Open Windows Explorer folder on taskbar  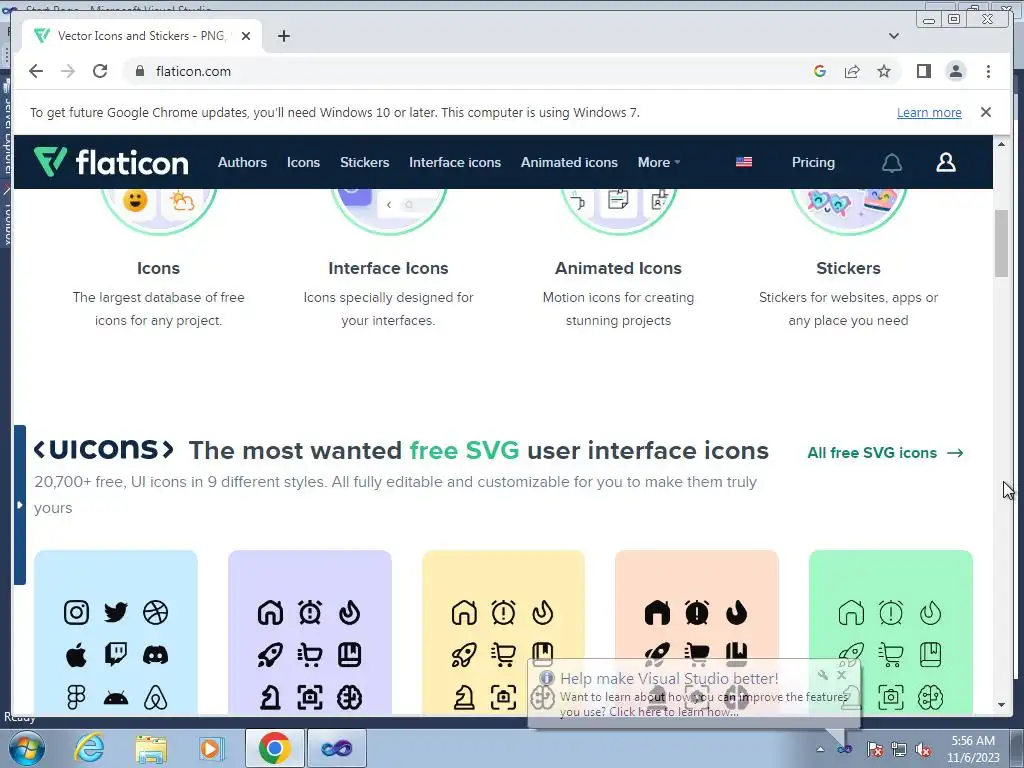click(151, 748)
